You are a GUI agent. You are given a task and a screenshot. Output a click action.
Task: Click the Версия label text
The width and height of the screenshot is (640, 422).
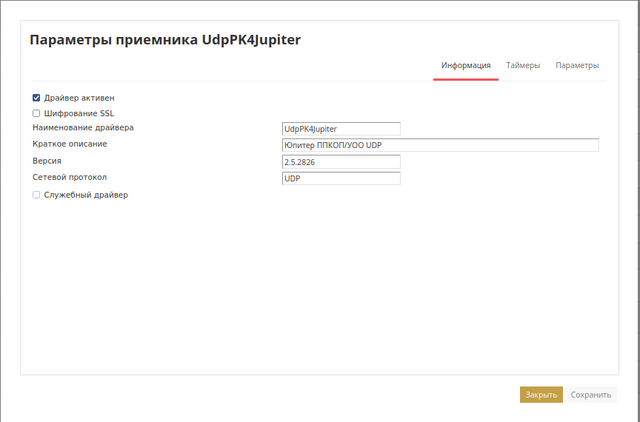[x=47, y=161]
